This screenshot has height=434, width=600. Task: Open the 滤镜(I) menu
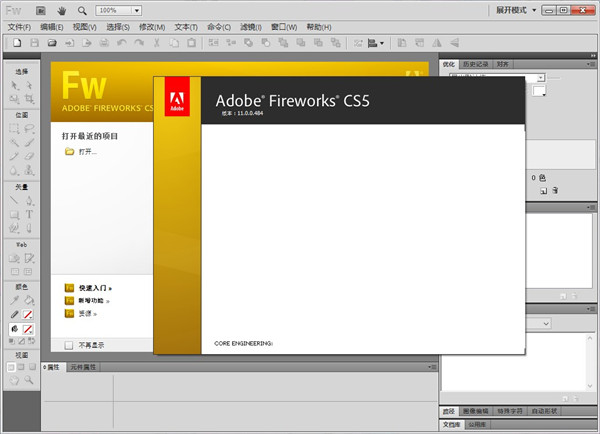point(251,27)
